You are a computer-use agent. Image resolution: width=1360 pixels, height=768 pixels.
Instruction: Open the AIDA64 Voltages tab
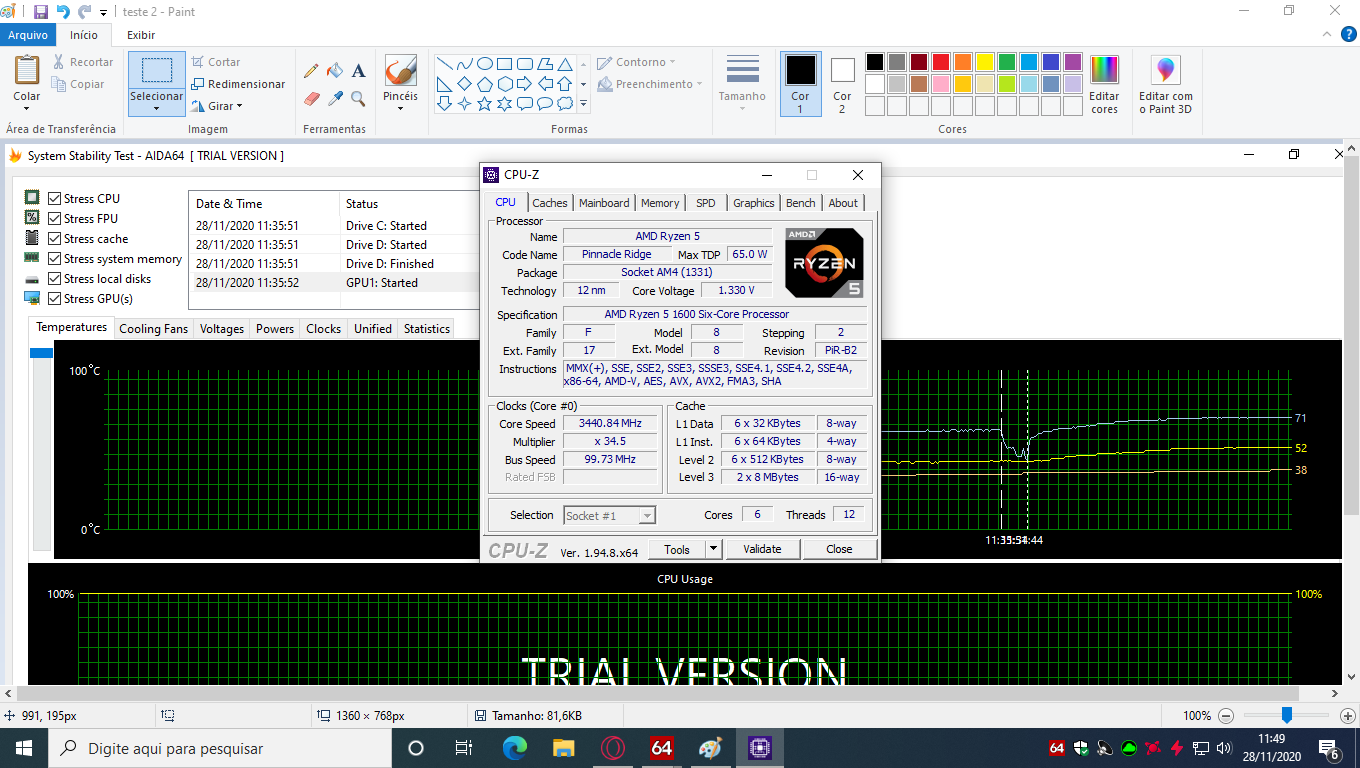[x=221, y=329]
